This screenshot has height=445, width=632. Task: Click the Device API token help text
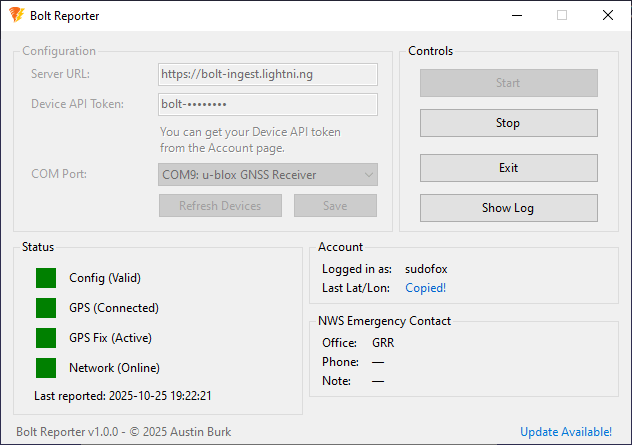click(x=250, y=140)
